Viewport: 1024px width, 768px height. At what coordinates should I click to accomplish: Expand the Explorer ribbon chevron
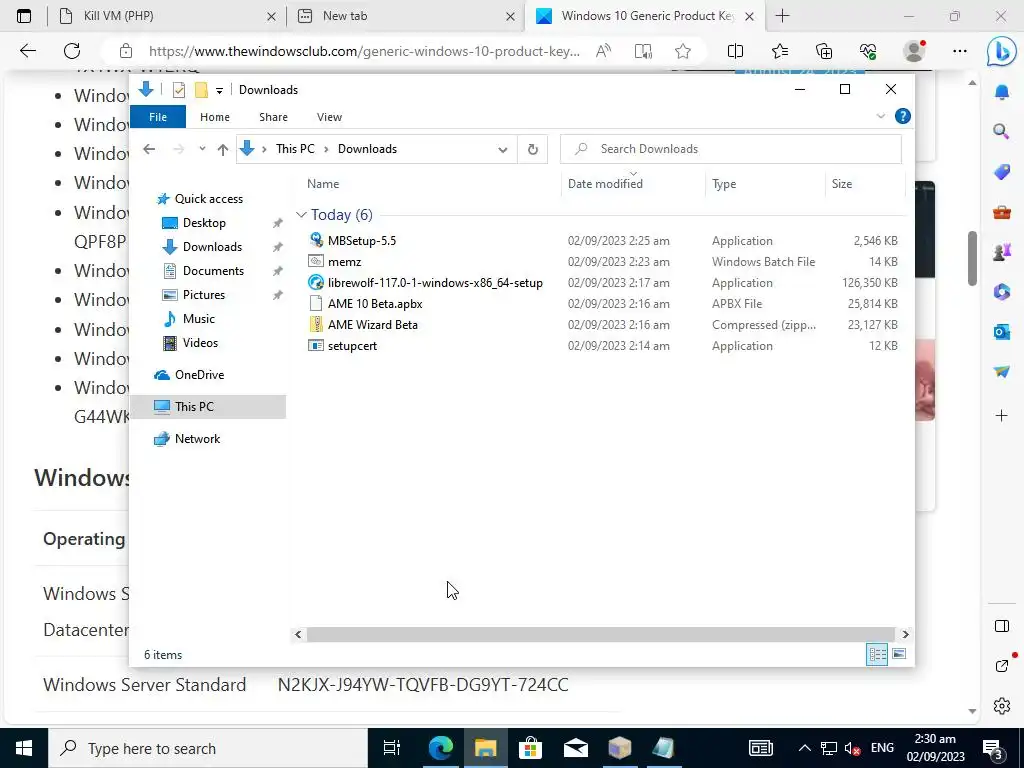880,116
